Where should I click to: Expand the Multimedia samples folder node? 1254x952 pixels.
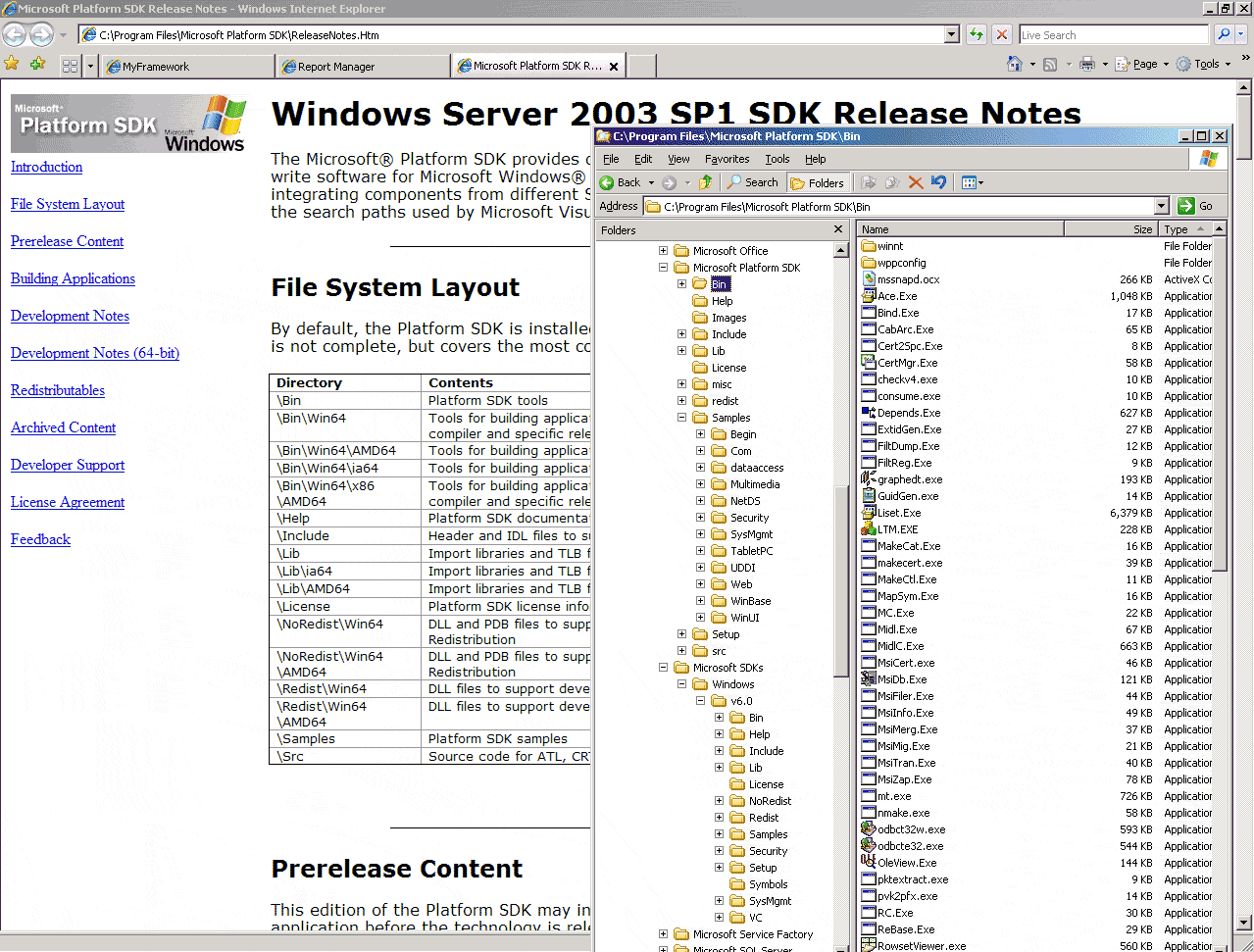[701, 484]
